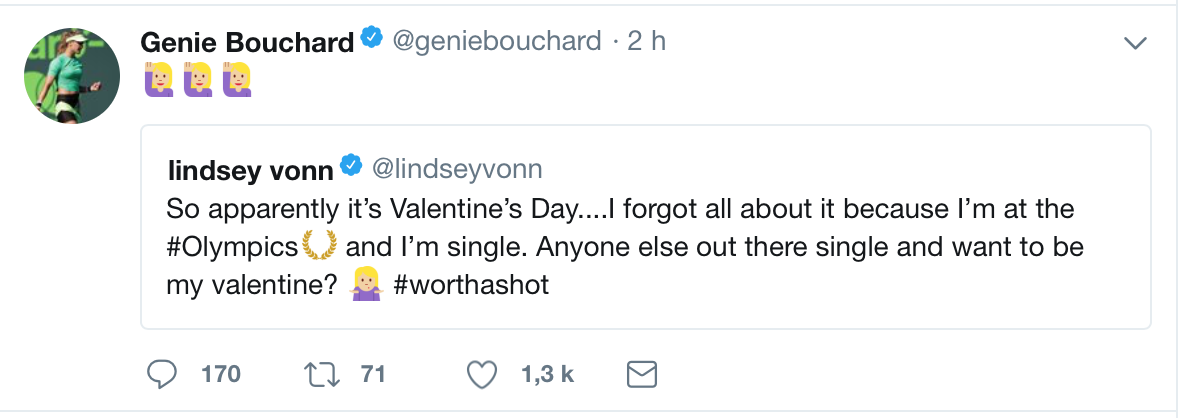Click Genie Bouchard's blue verified badge
The width and height of the screenshot is (1178, 418).
tap(371, 41)
